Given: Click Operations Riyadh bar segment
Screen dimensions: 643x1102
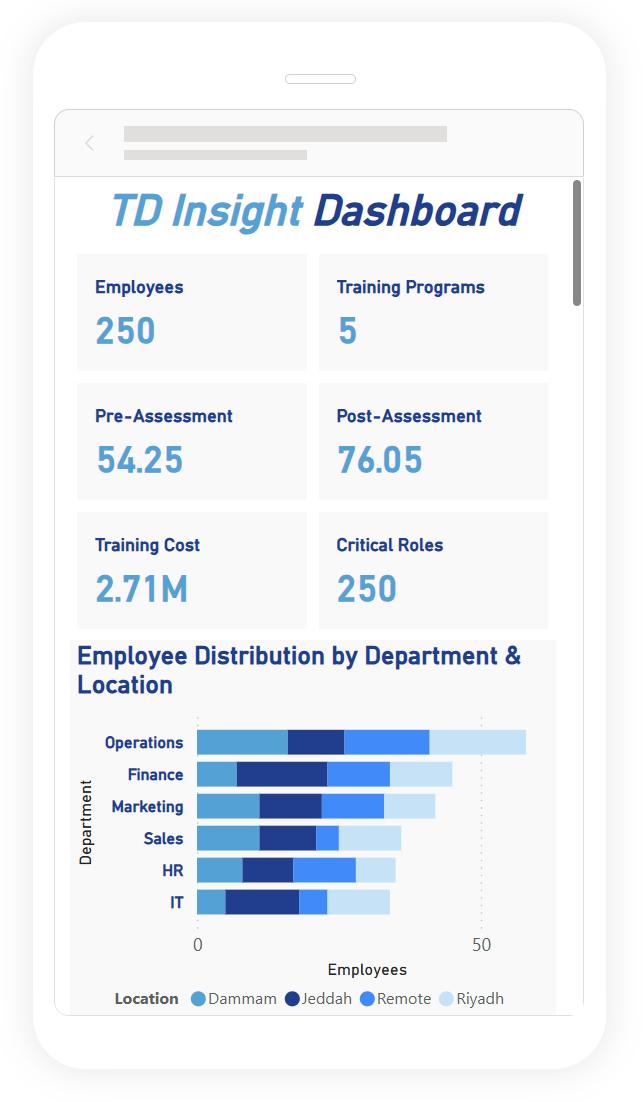Looking at the screenshot, I should (478, 742).
